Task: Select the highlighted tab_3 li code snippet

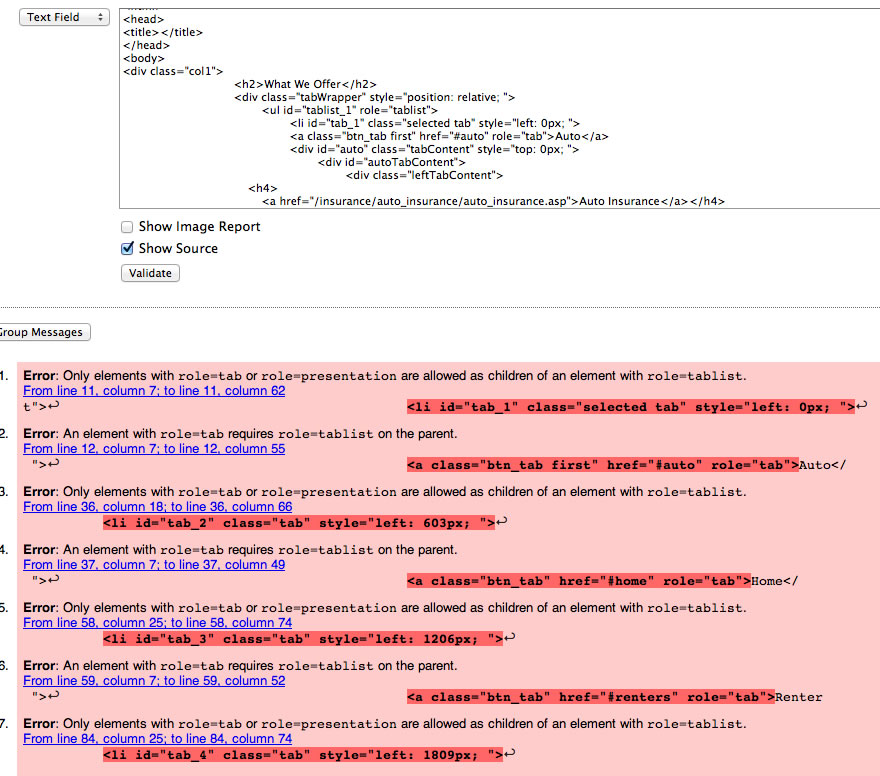Action: click(x=302, y=639)
